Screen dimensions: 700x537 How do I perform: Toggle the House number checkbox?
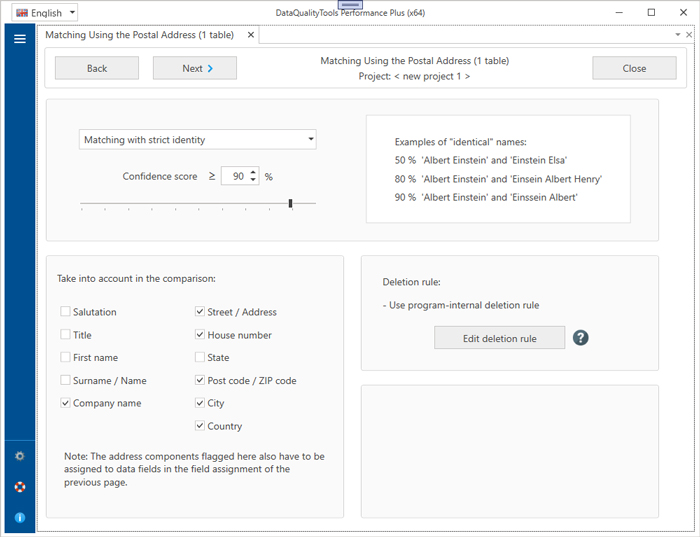point(200,335)
